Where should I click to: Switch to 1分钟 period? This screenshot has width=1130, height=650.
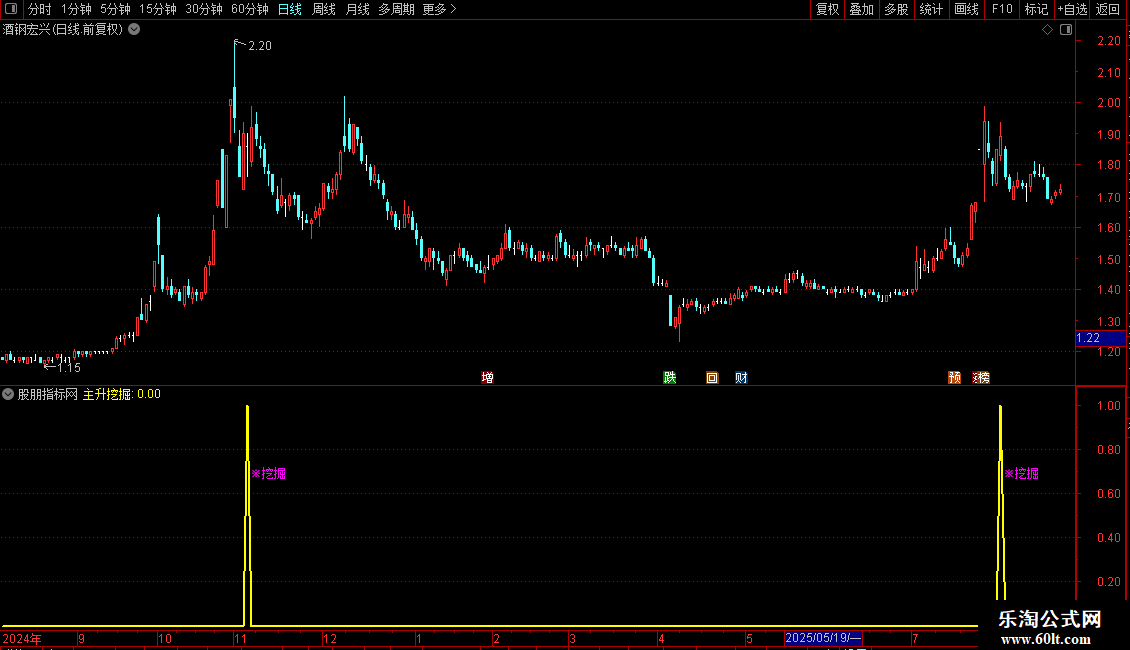pos(76,9)
